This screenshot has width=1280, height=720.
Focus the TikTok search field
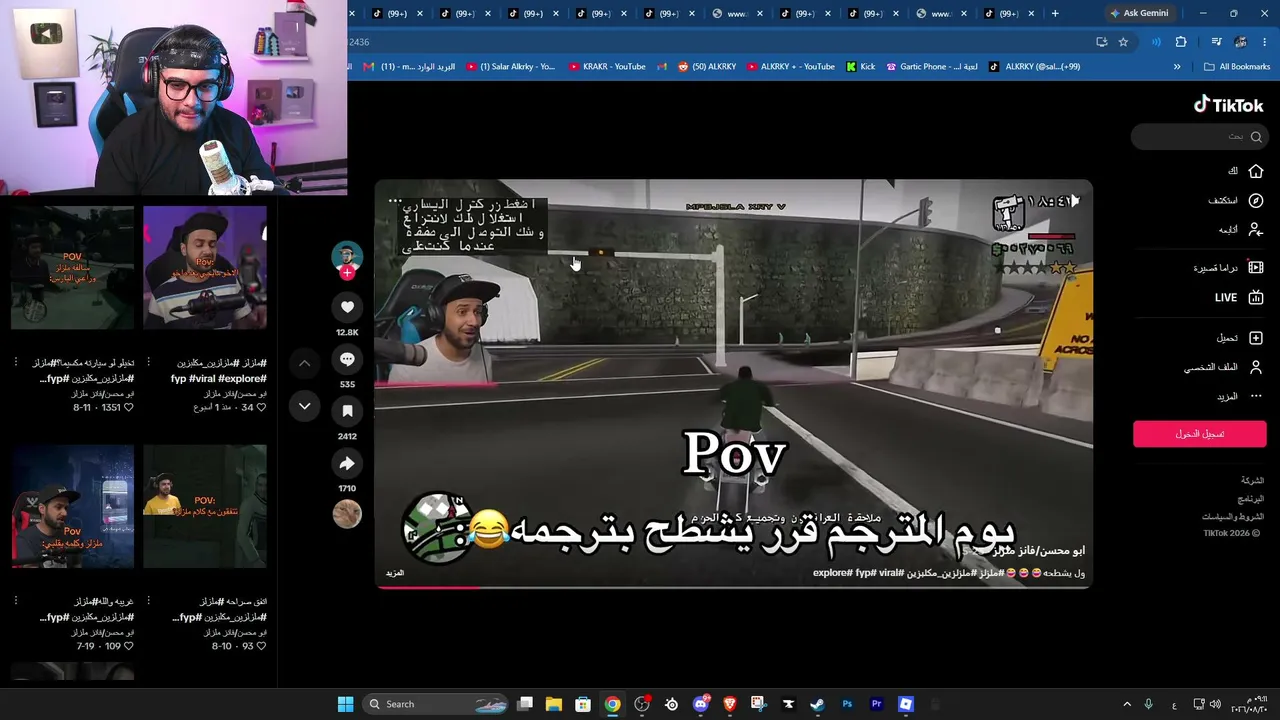click(x=1199, y=136)
